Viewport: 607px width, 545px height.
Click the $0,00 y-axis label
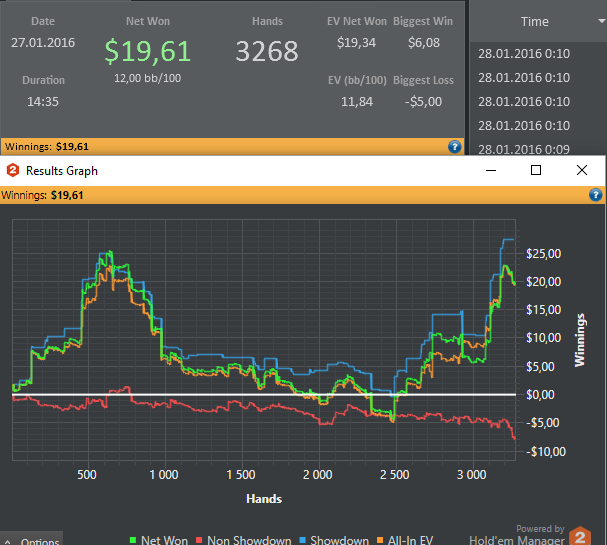click(540, 395)
